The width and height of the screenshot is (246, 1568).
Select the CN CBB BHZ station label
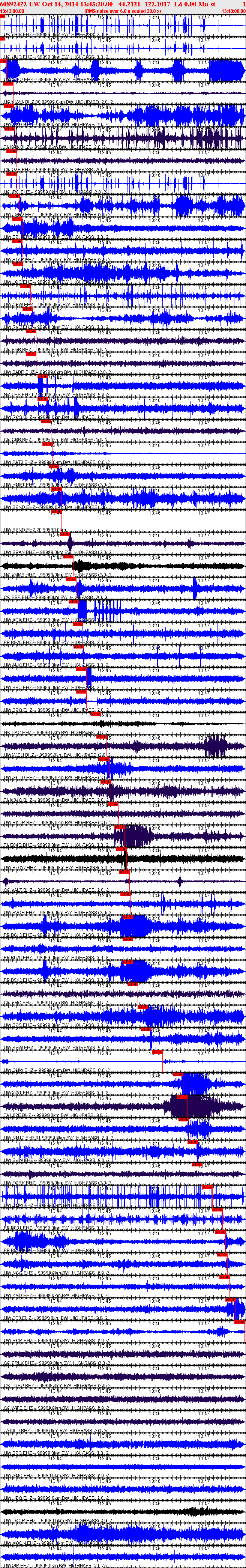coord(57,440)
